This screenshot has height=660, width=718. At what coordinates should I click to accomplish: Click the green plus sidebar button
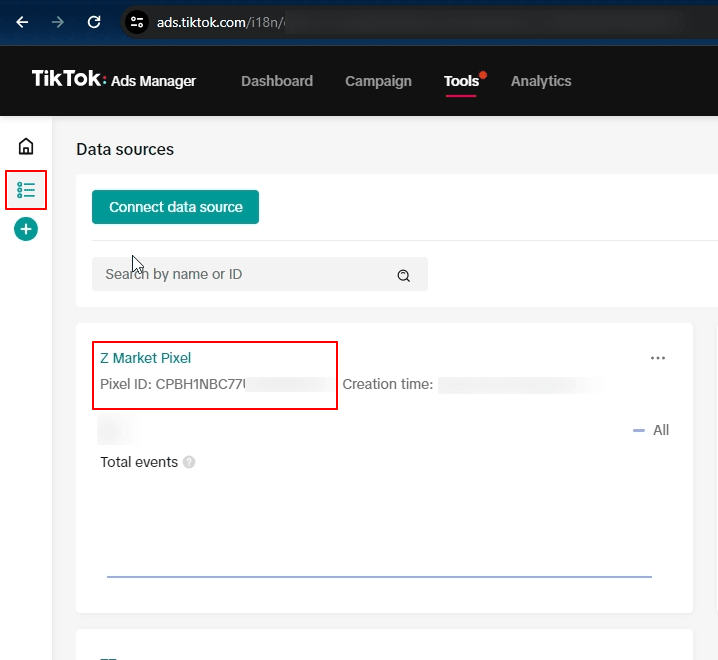pos(26,229)
